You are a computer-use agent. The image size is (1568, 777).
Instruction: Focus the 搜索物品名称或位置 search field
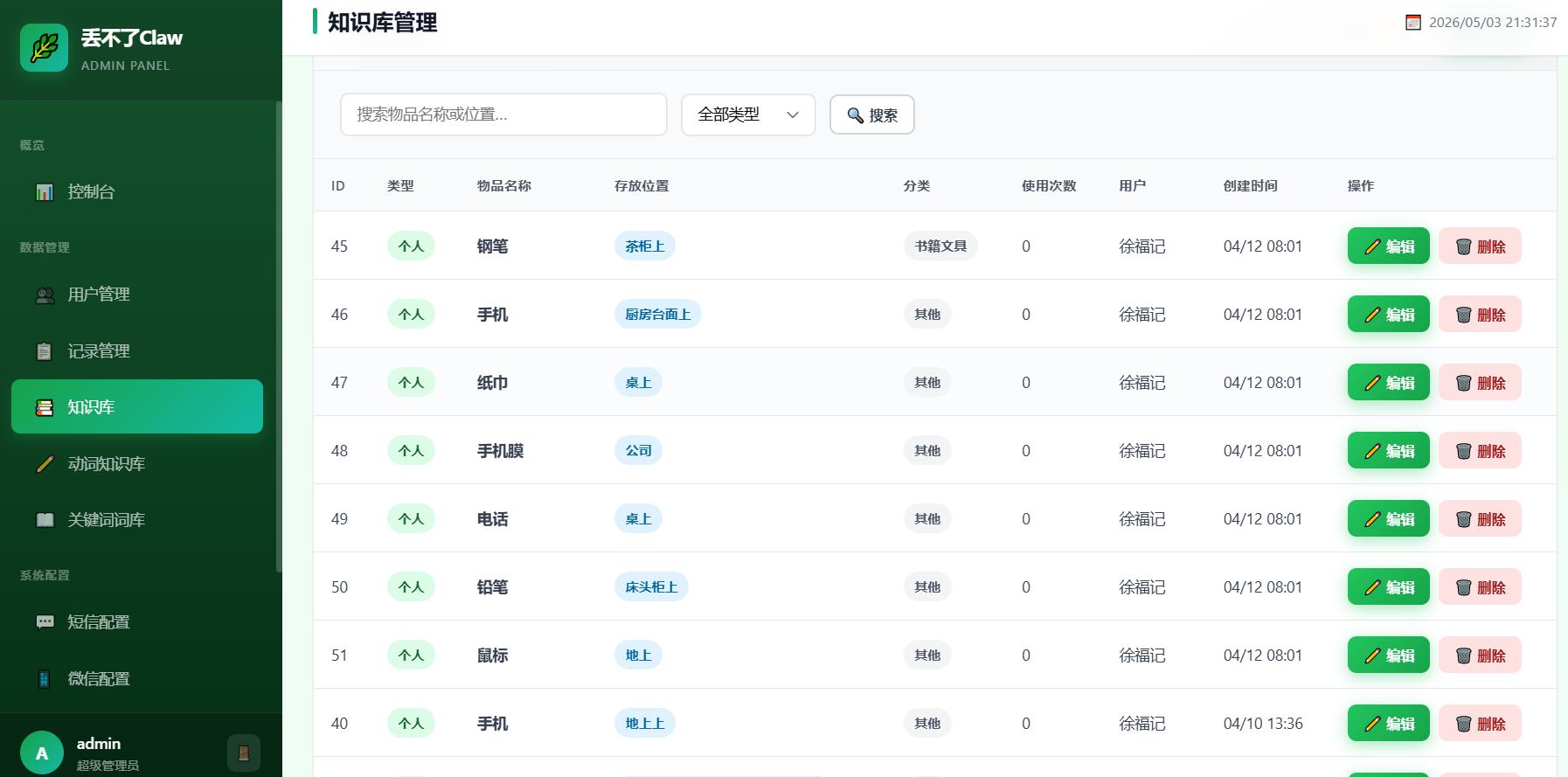[503, 114]
